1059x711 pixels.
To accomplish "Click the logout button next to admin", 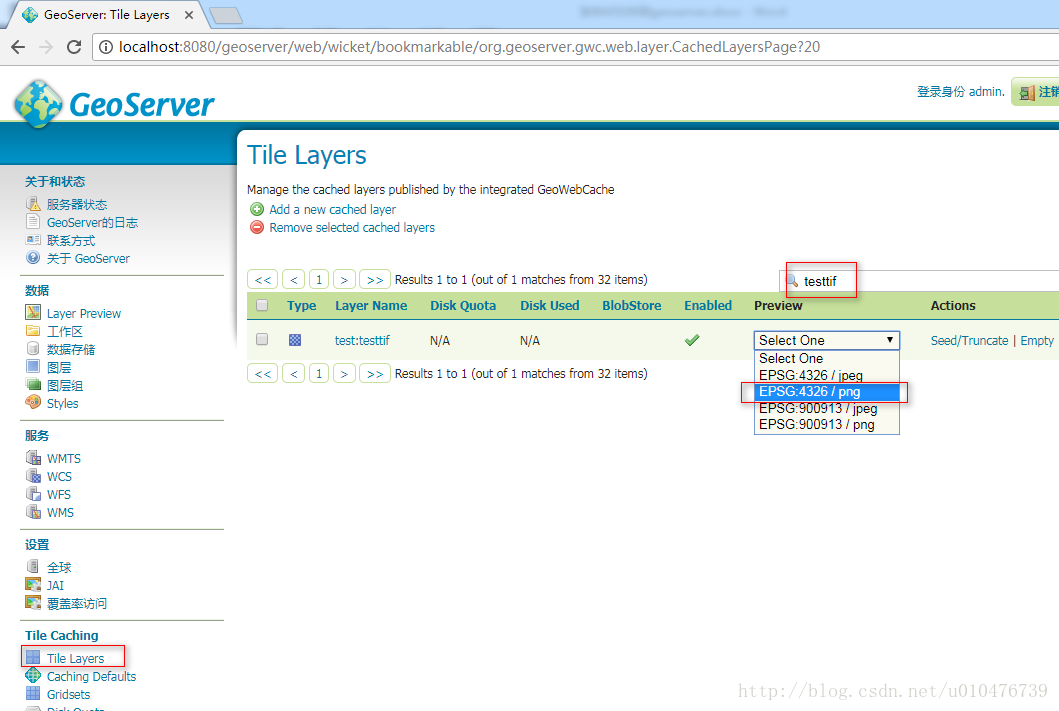I will 1036,92.
